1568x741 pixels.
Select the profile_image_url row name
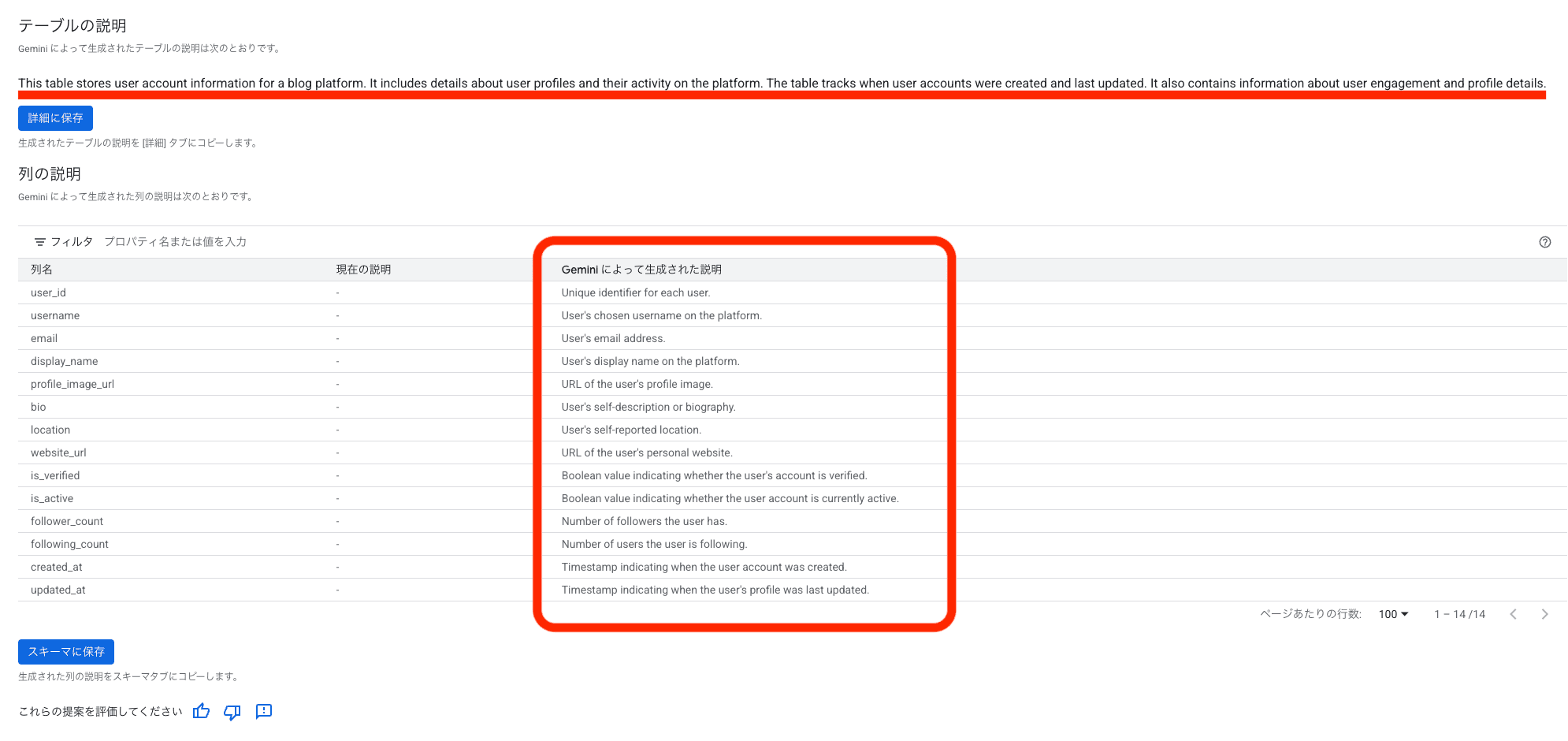72,384
